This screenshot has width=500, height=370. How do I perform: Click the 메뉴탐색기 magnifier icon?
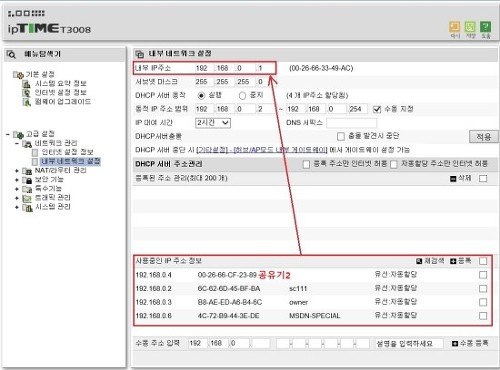click(x=11, y=54)
